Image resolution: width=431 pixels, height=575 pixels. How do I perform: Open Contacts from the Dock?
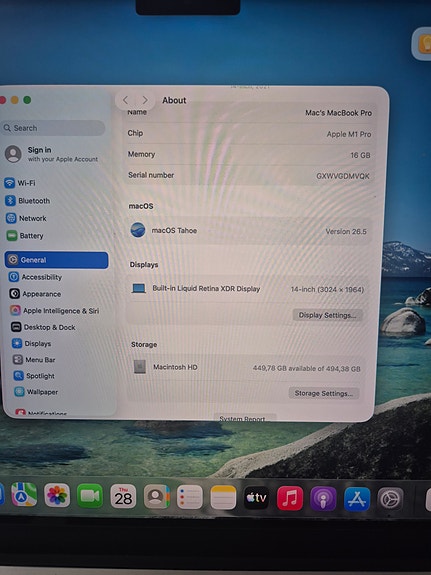157,497
